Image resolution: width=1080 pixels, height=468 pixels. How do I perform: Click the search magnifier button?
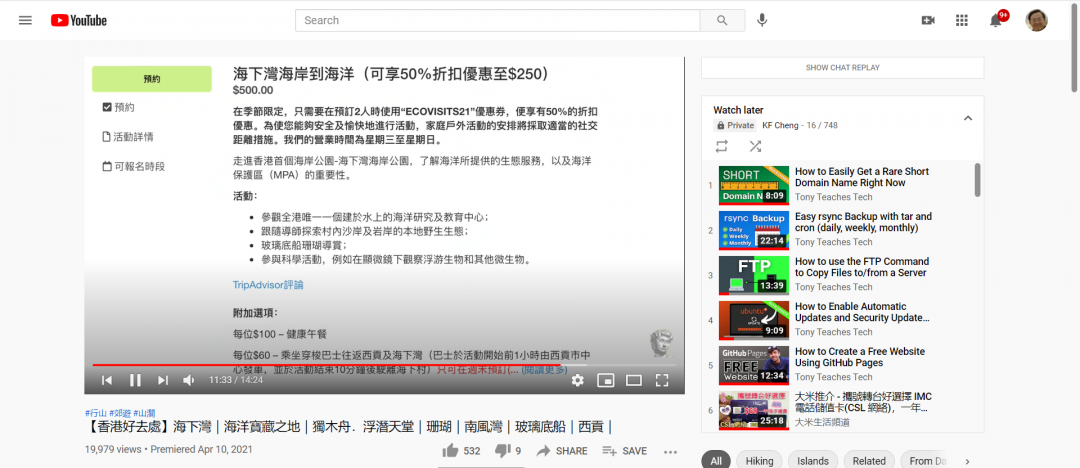coord(722,20)
